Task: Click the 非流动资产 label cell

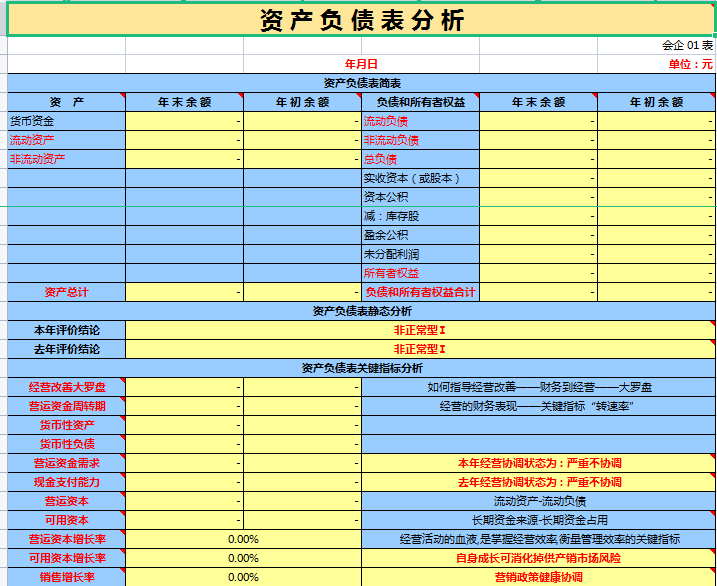Action: (x=66, y=159)
